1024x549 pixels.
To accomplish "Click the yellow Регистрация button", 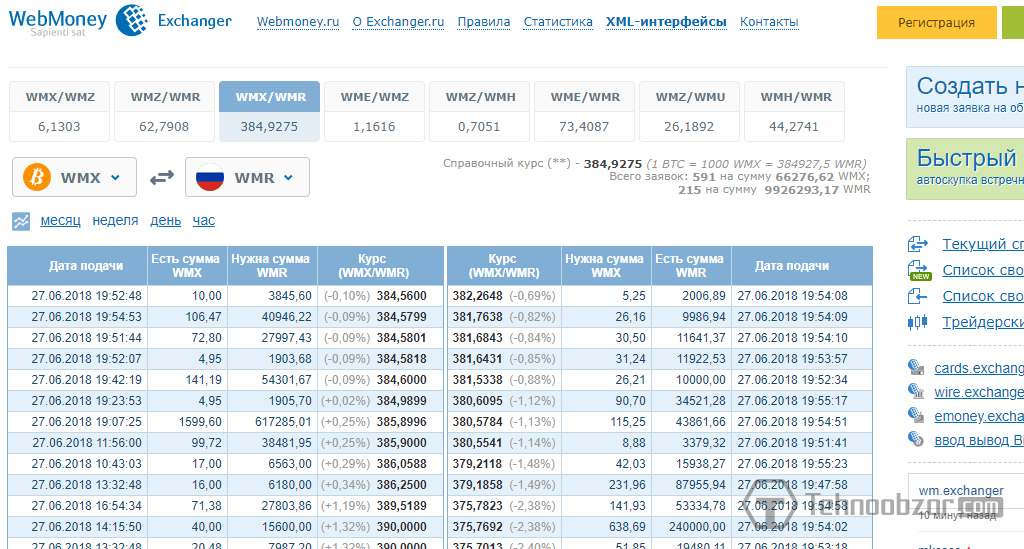I will point(936,22).
